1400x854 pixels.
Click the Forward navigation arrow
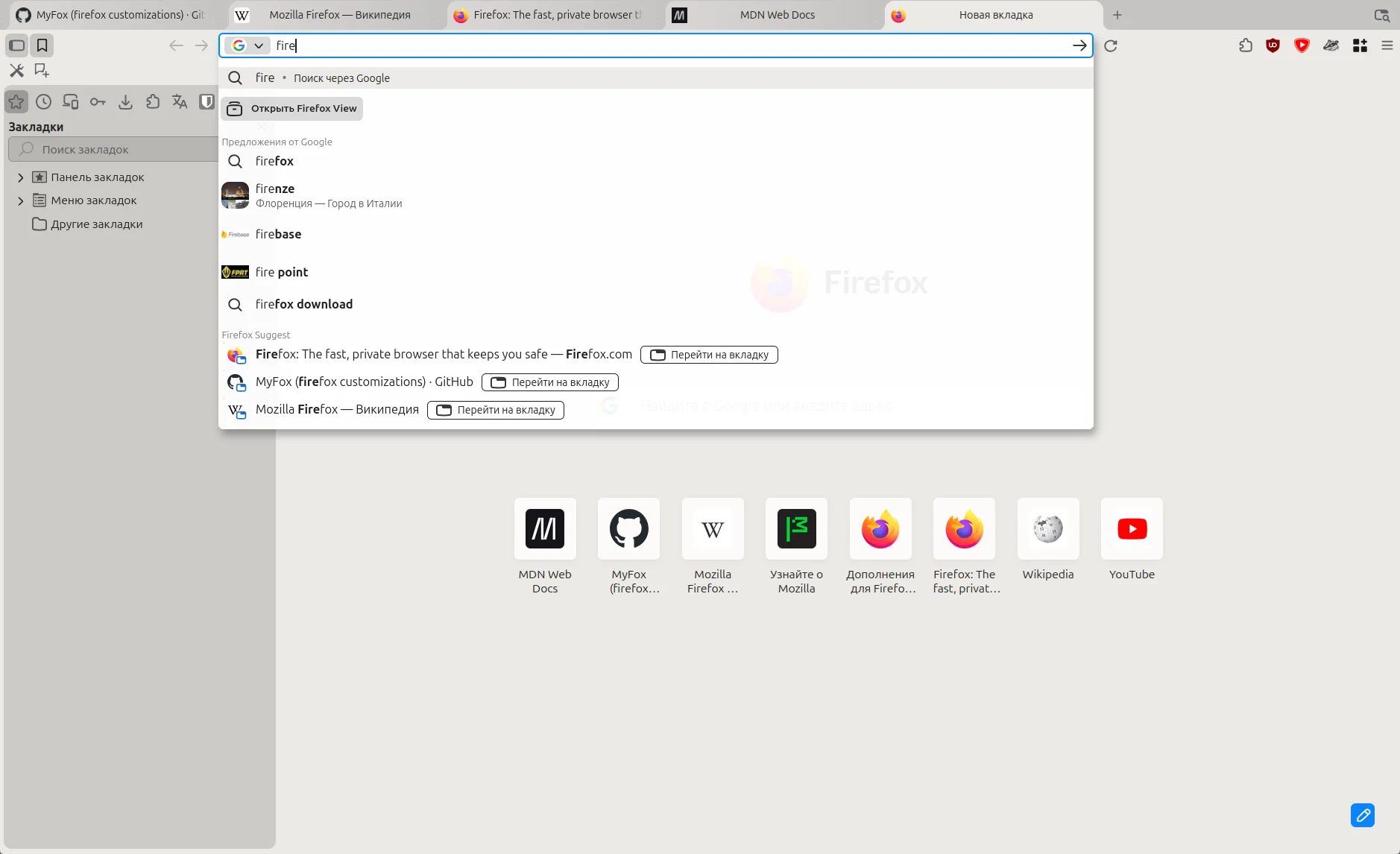coord(201,45)
